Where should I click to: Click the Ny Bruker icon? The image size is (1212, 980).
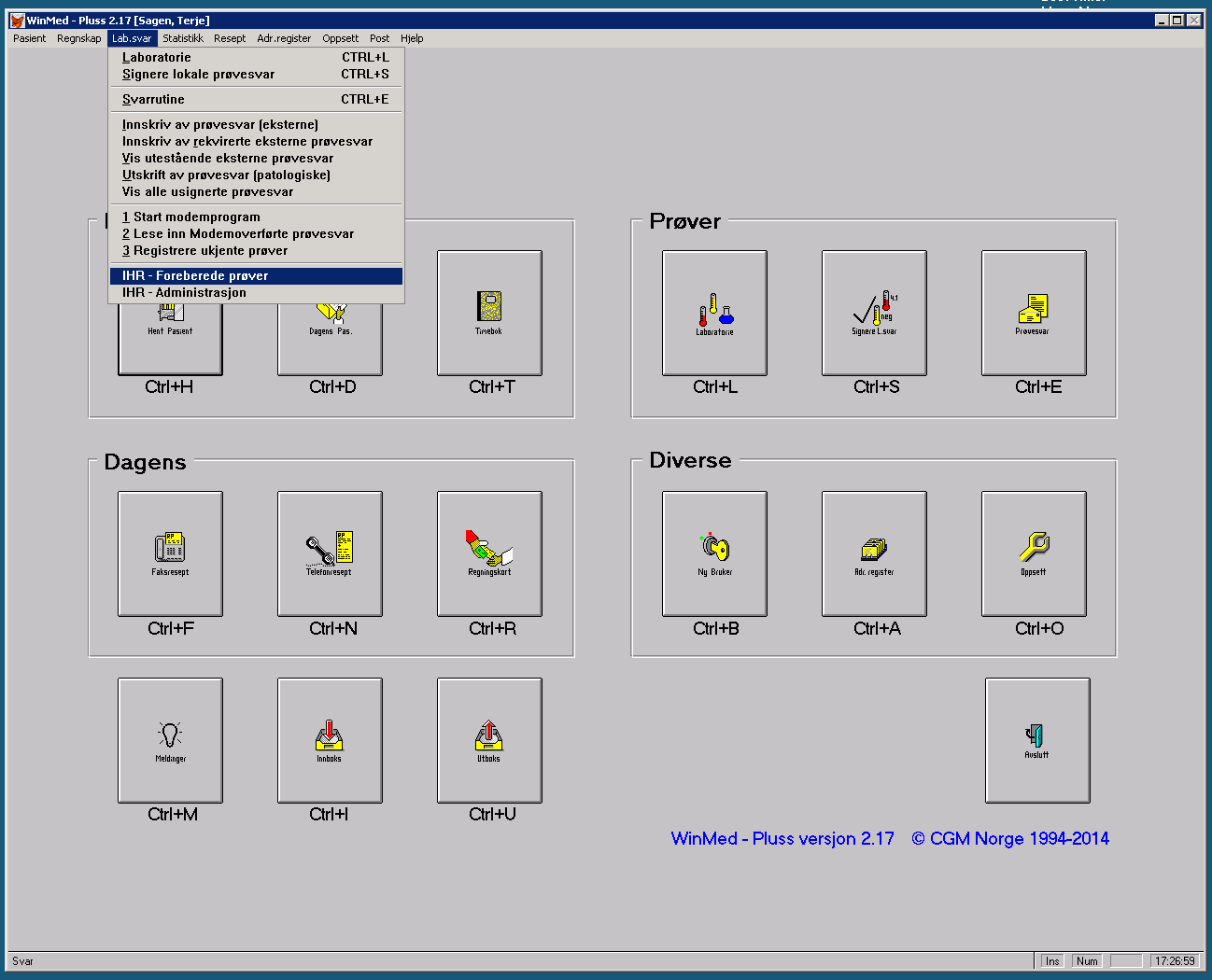714,553
